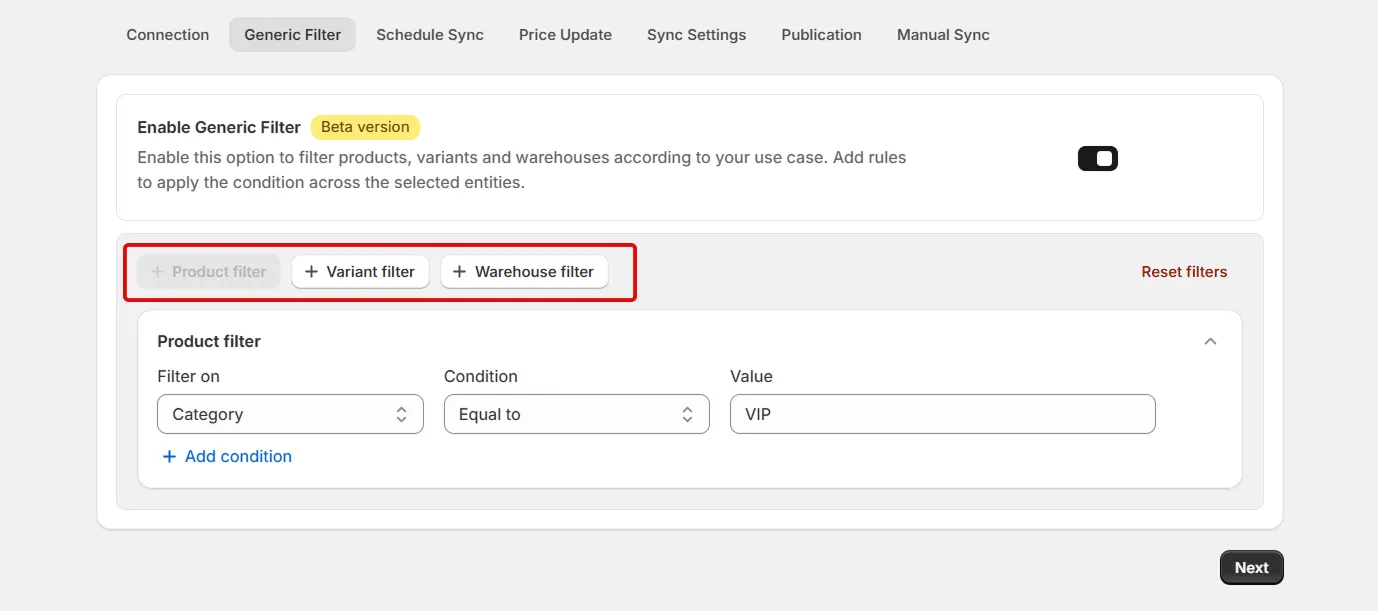Click the Filter on label
Viewport: 1378px width, 611px height.
pos(188,377)
